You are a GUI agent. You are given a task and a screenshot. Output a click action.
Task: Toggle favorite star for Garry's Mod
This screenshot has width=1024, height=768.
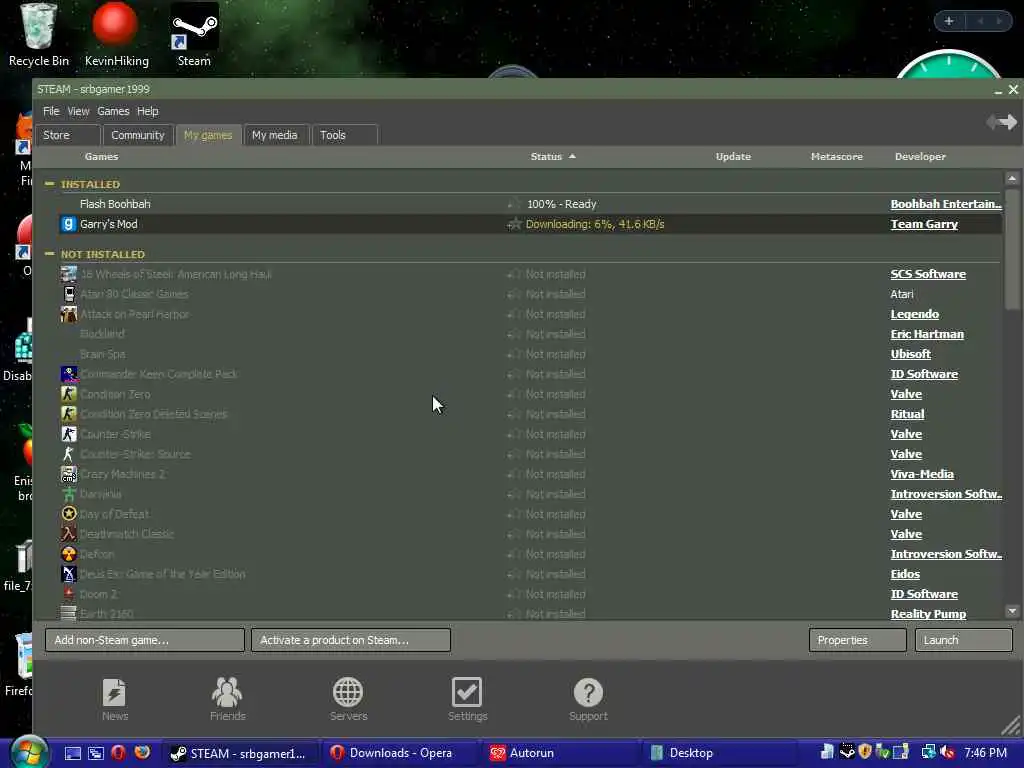tap(515, 224)
